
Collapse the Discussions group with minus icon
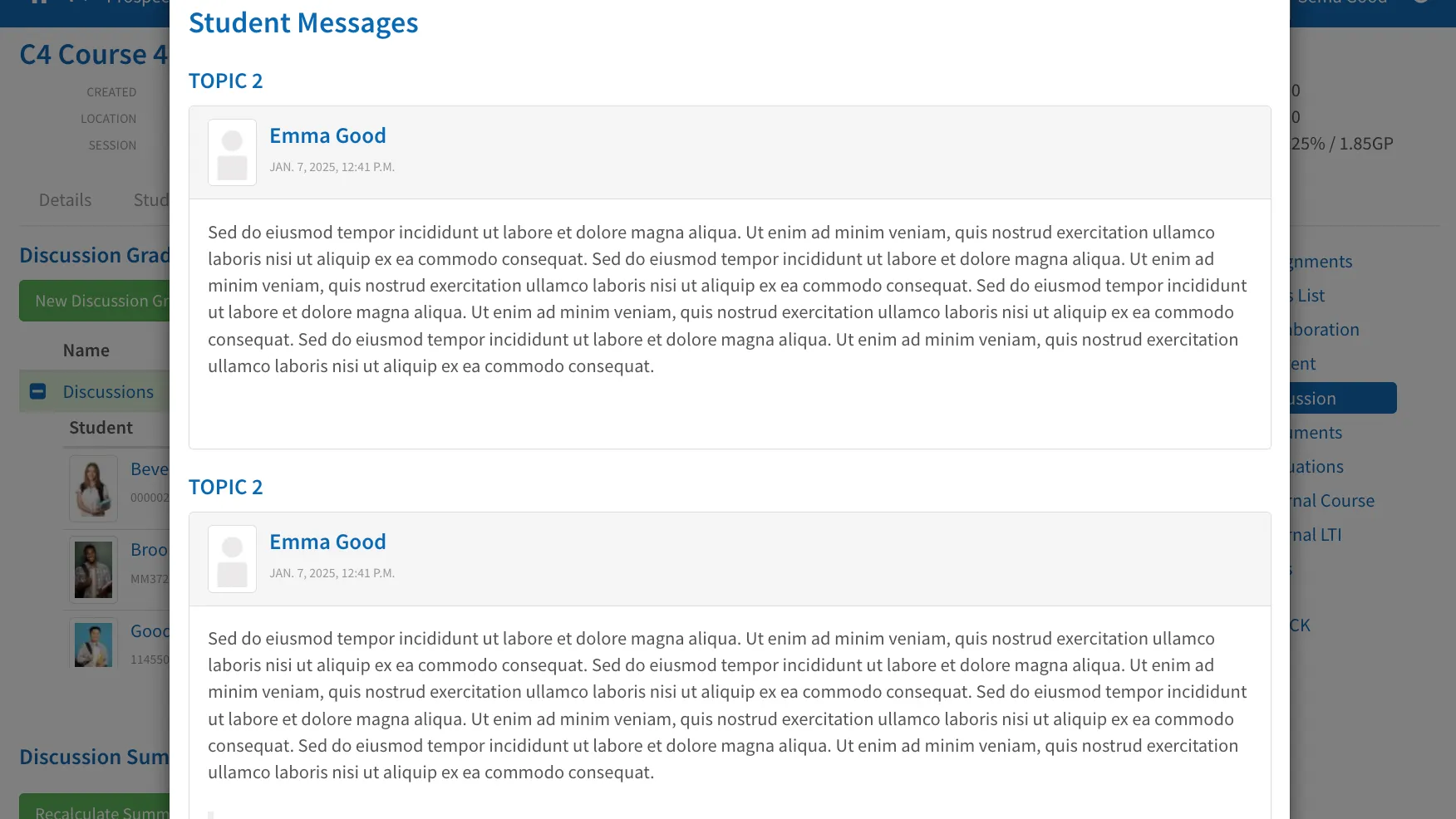click(37, 391)
